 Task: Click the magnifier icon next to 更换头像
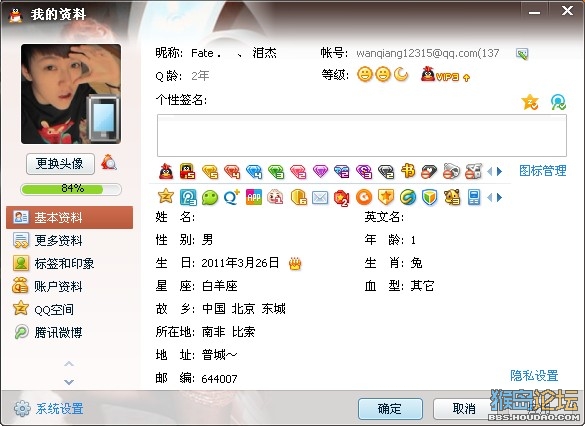[109, 163]
